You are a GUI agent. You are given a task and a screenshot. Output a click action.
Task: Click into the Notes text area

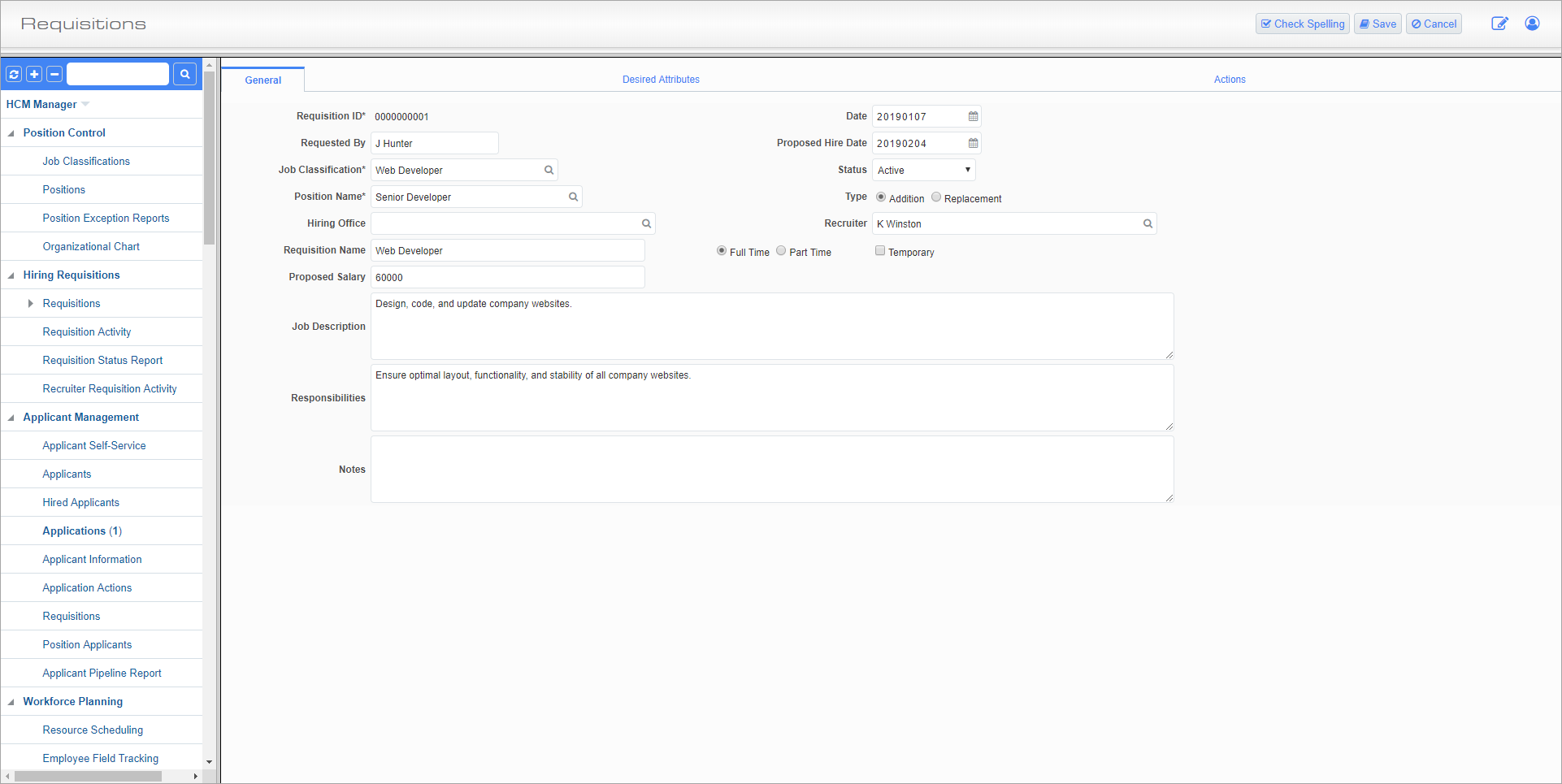pos(771,469)
